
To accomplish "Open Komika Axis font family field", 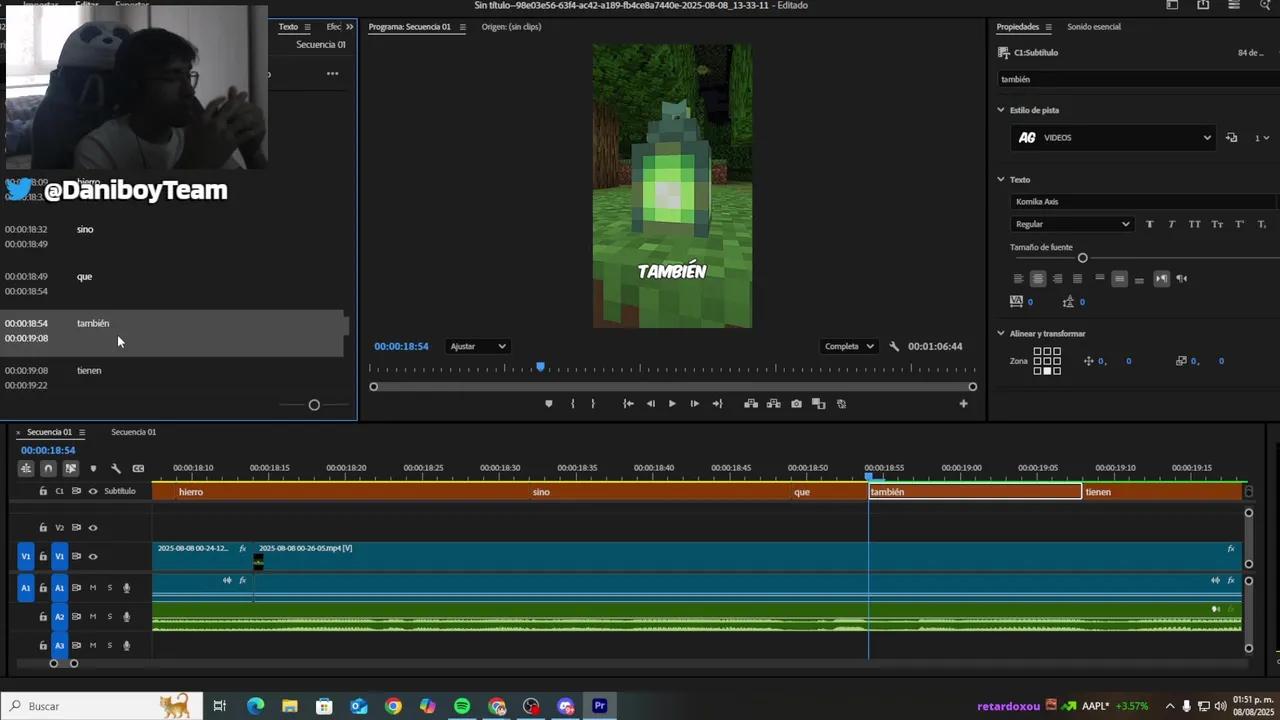I will [x=1143, y=202].
